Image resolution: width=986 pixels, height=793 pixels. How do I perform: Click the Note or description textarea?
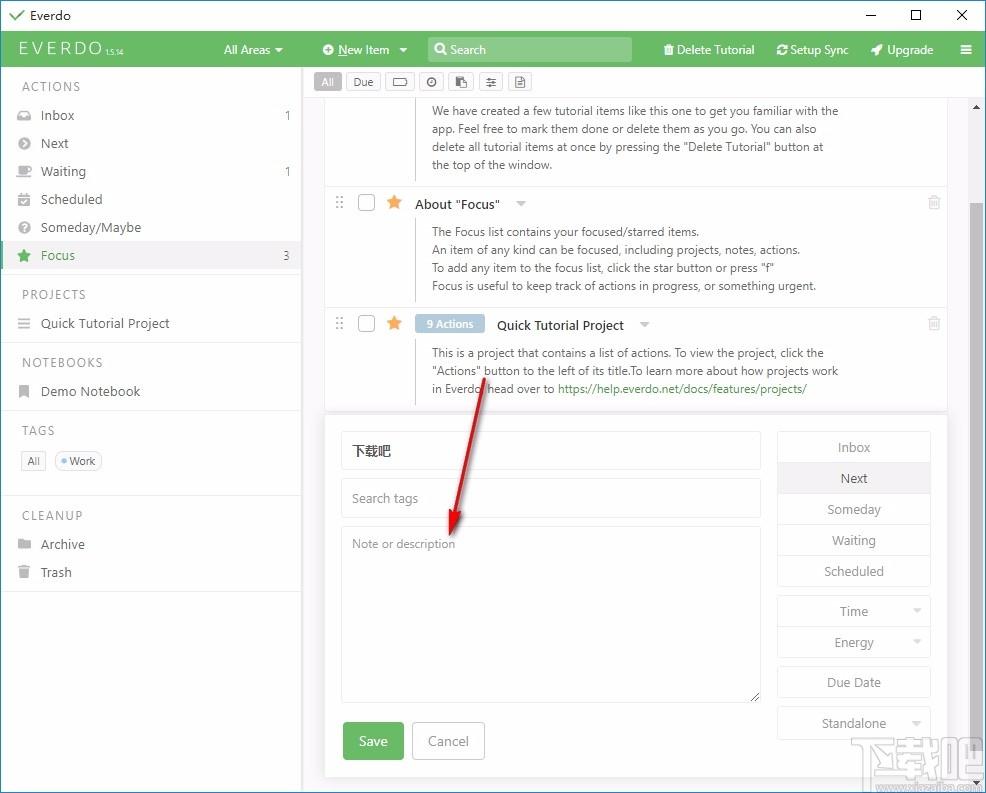[551, 614]
